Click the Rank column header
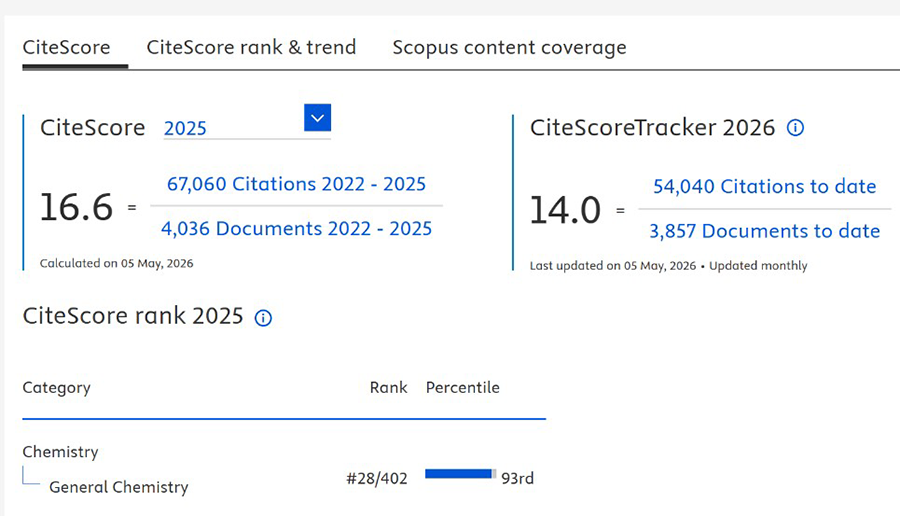Screen dimensions: 900x516 coord(388,387)
